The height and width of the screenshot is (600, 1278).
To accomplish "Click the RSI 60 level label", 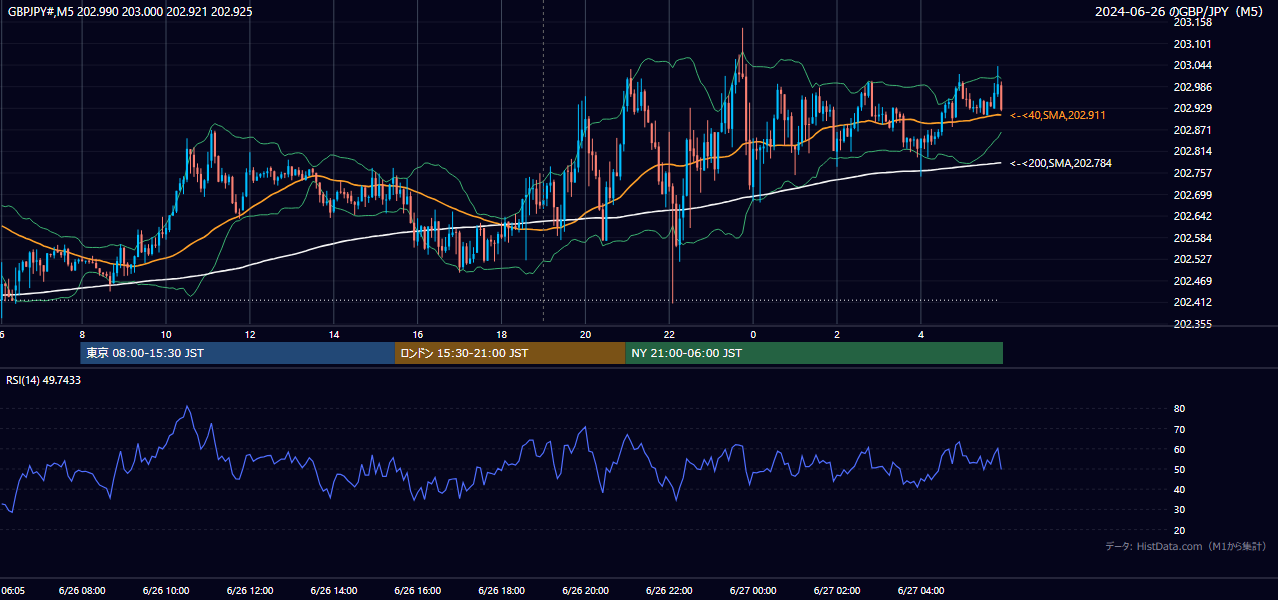I will (1179, 449).
